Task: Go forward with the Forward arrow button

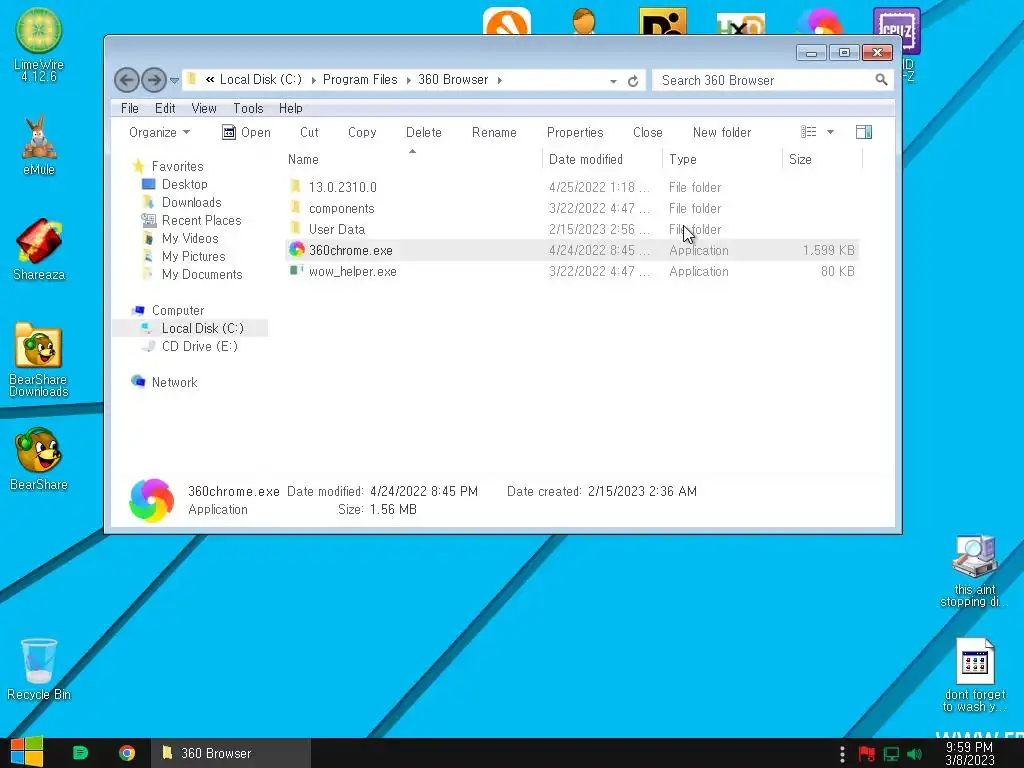Action: pyautogui.click(x=153, y=80)
